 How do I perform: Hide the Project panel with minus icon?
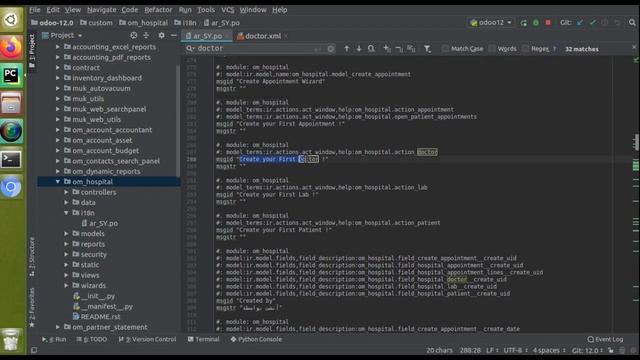(173, 36)
